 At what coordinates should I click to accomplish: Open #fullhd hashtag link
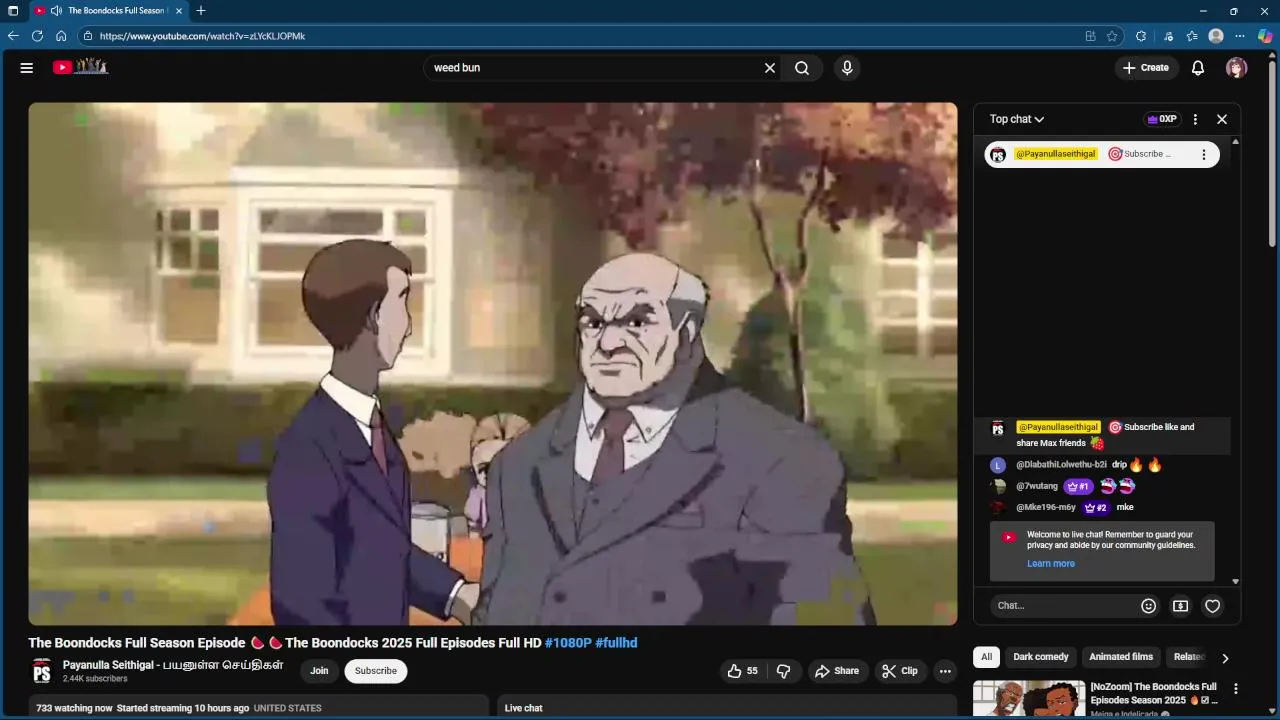pyautogui.click(x=616, y=643)
